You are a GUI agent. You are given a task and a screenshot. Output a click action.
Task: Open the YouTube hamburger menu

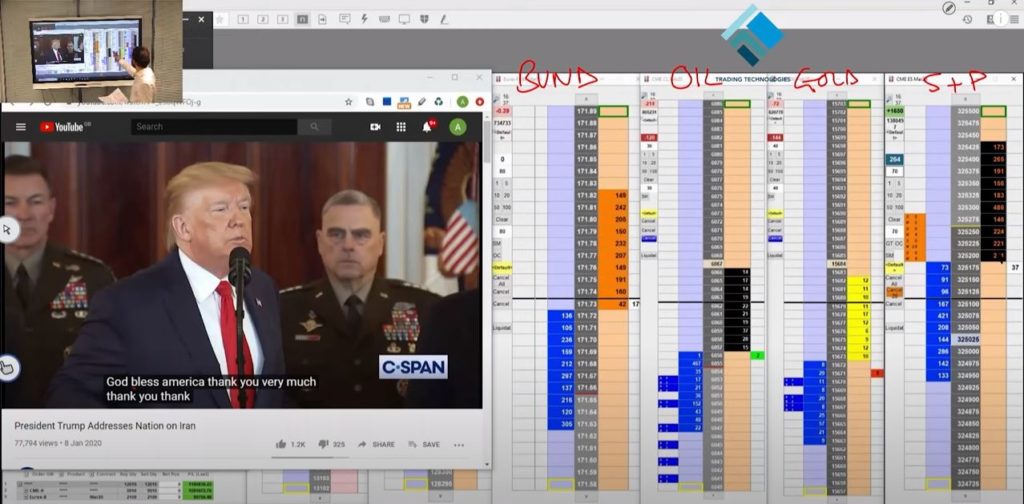coord(18,127)
